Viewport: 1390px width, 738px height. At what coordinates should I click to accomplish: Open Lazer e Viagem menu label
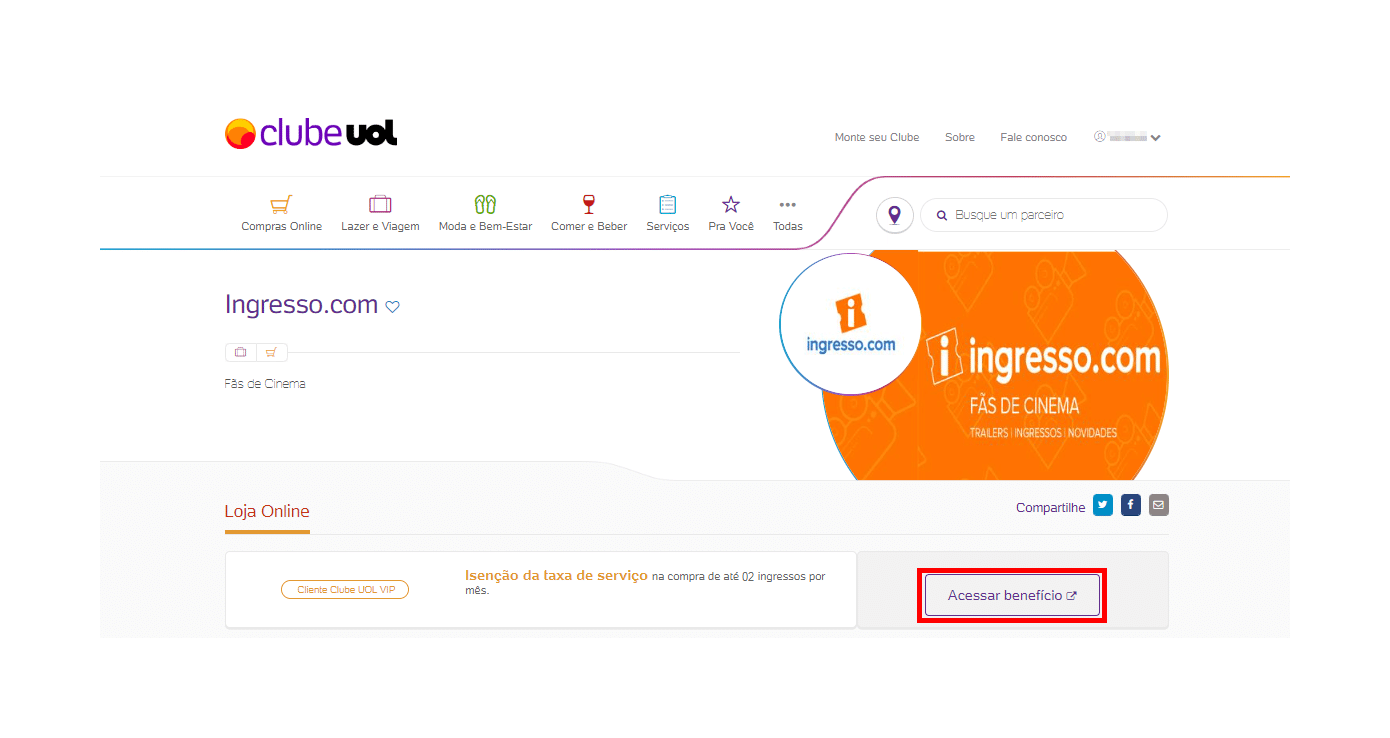point(380,227)
